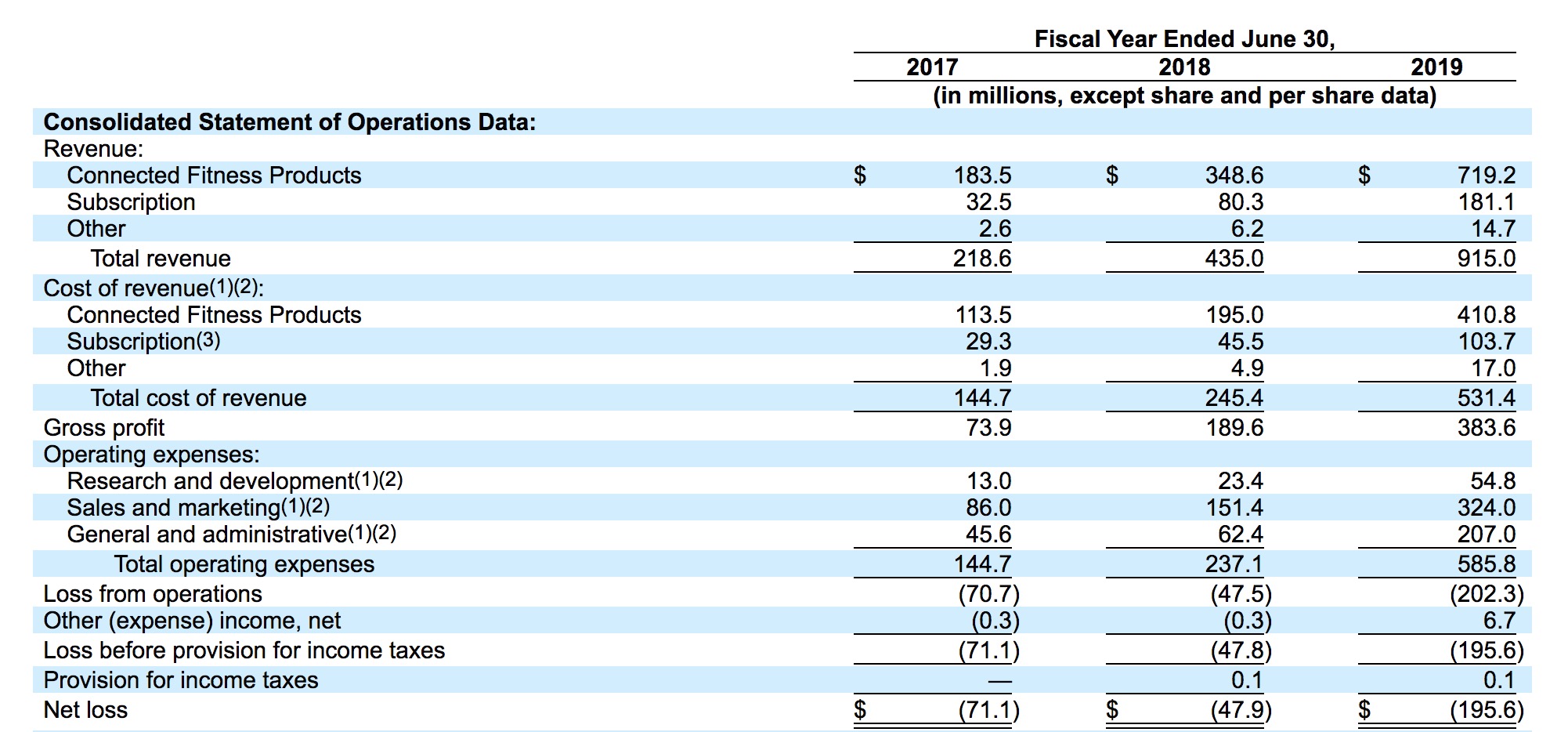The image size is (1568, 732).
Task: Click the 'Gross profit' row label
Action: (x=104, y=428)
